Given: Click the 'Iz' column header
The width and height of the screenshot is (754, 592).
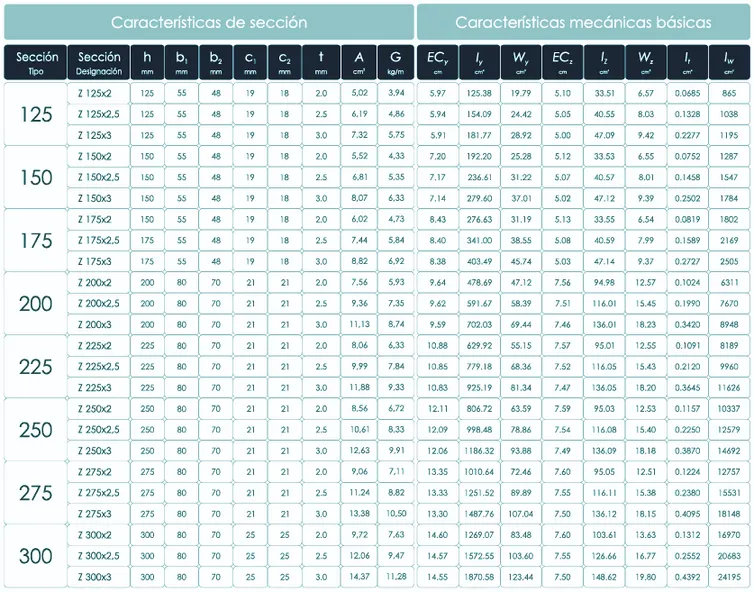Looking at the screenshot, I should [x=604, y=63].
